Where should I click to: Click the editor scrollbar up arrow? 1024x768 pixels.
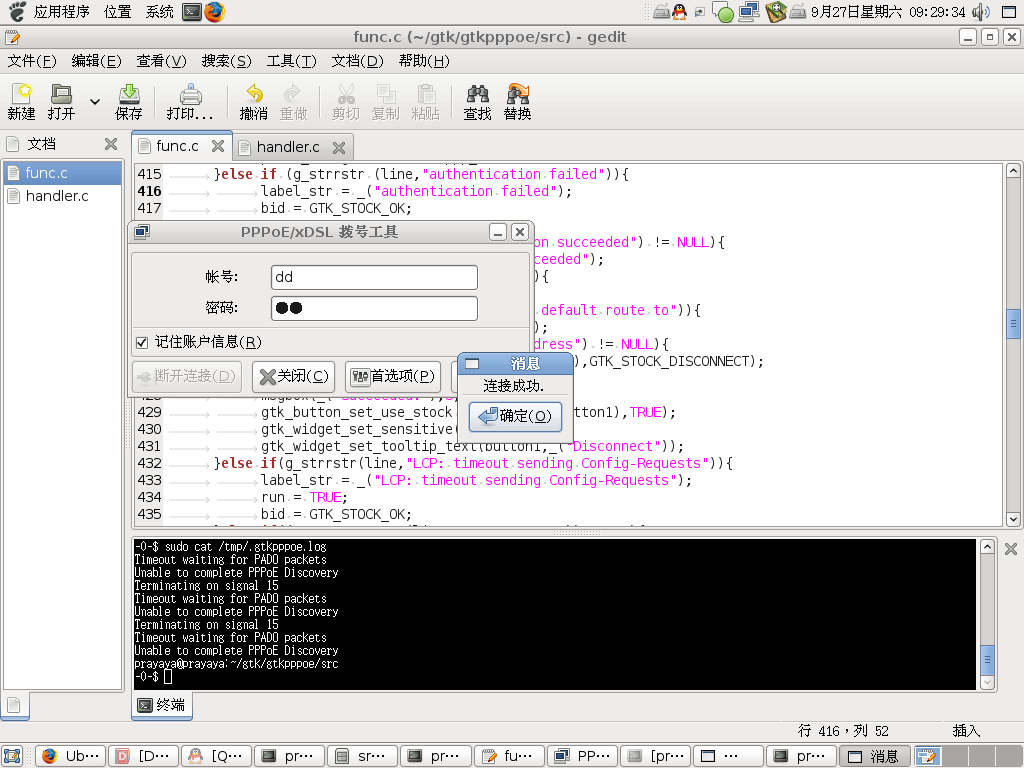[x=1013, y=171]
